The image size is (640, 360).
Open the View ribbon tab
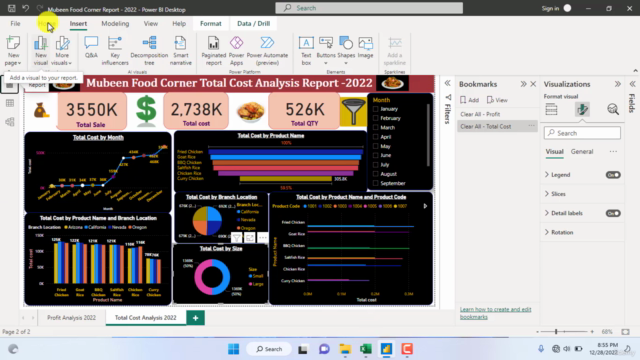click(x=151, y=24)
